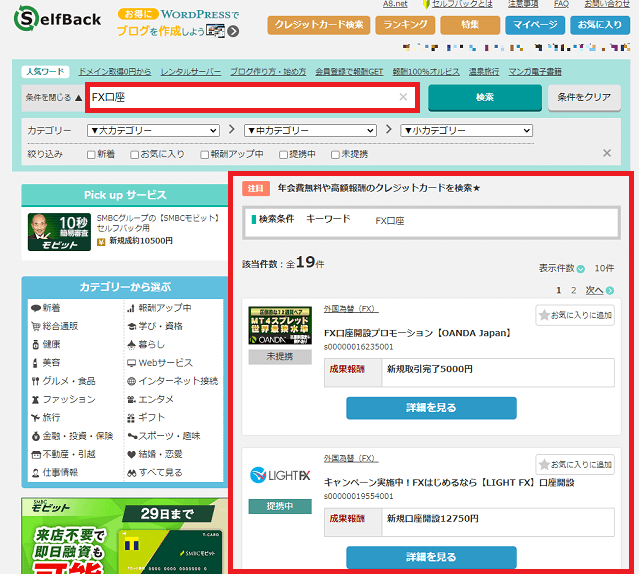The image size is (639, 574).
Task: Open the FAQ header link
Action: click(561, 4)
